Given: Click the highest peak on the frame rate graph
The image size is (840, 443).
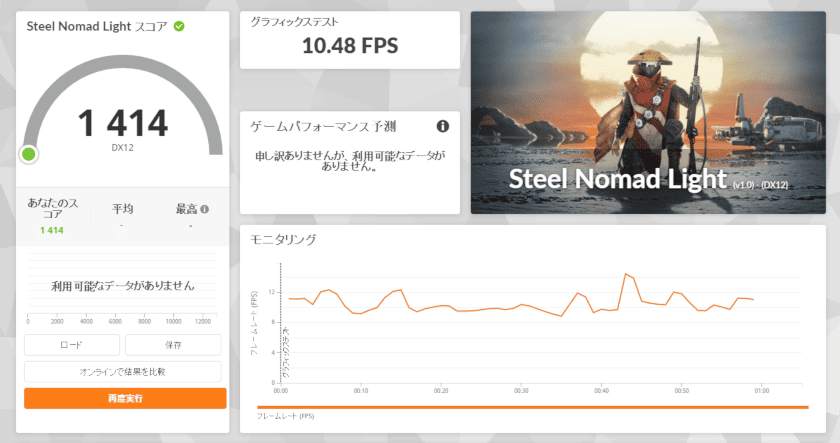Looking at the screenshot, I should coord(626,273).
